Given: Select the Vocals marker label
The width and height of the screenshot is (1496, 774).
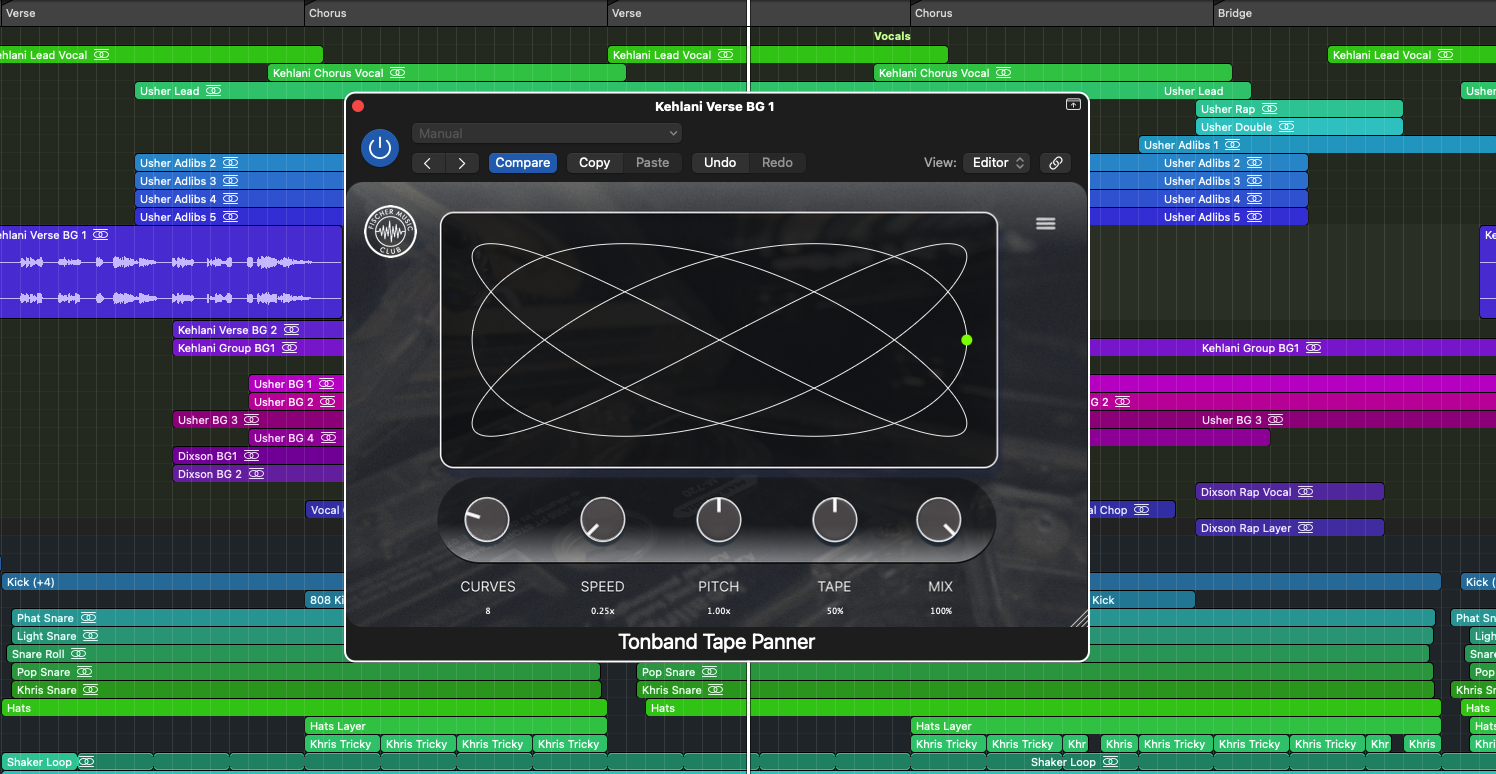Looking at the screenshot, I should pos(892,36).
